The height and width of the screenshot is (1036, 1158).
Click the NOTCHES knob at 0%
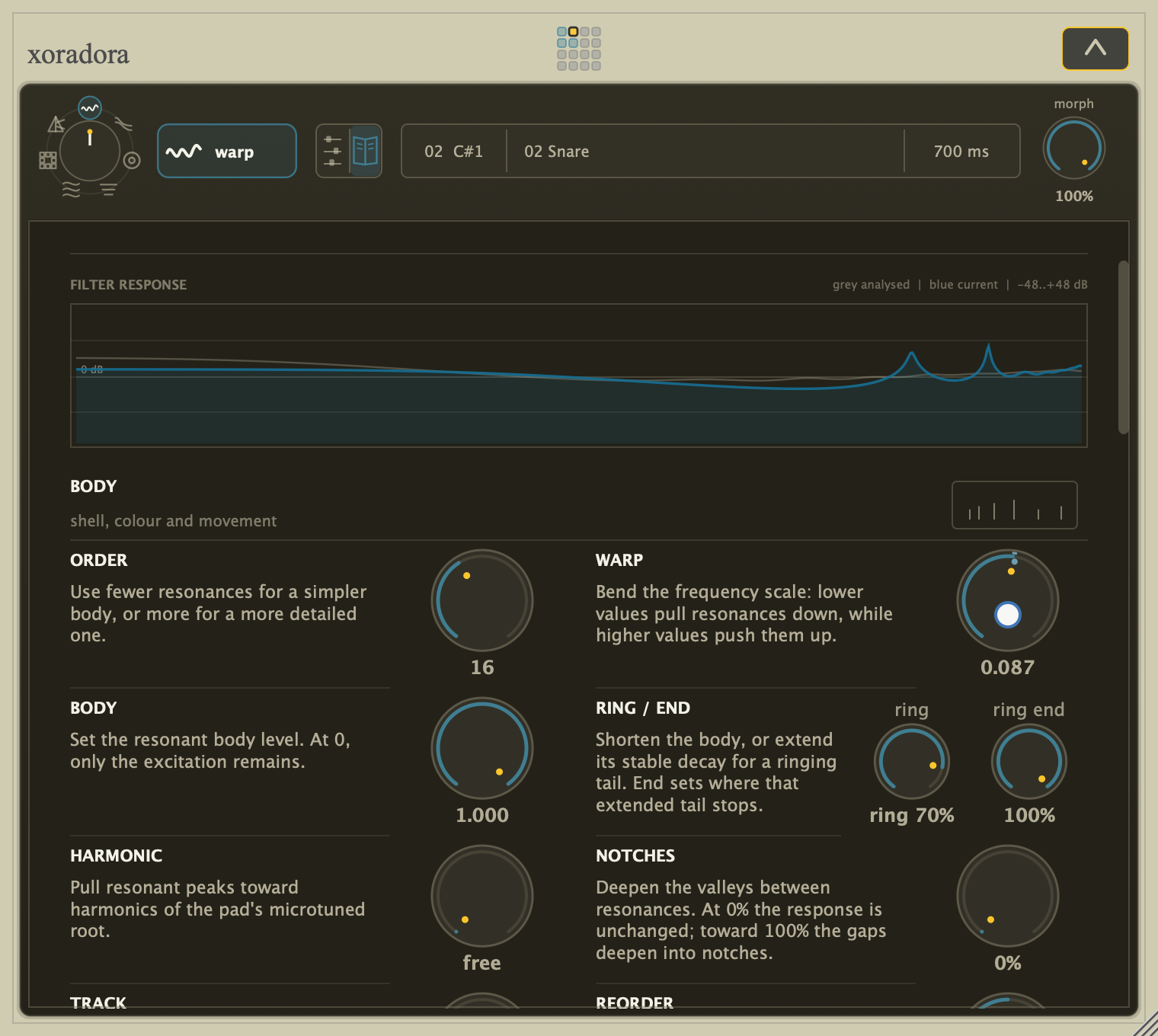coord(1008,896)
